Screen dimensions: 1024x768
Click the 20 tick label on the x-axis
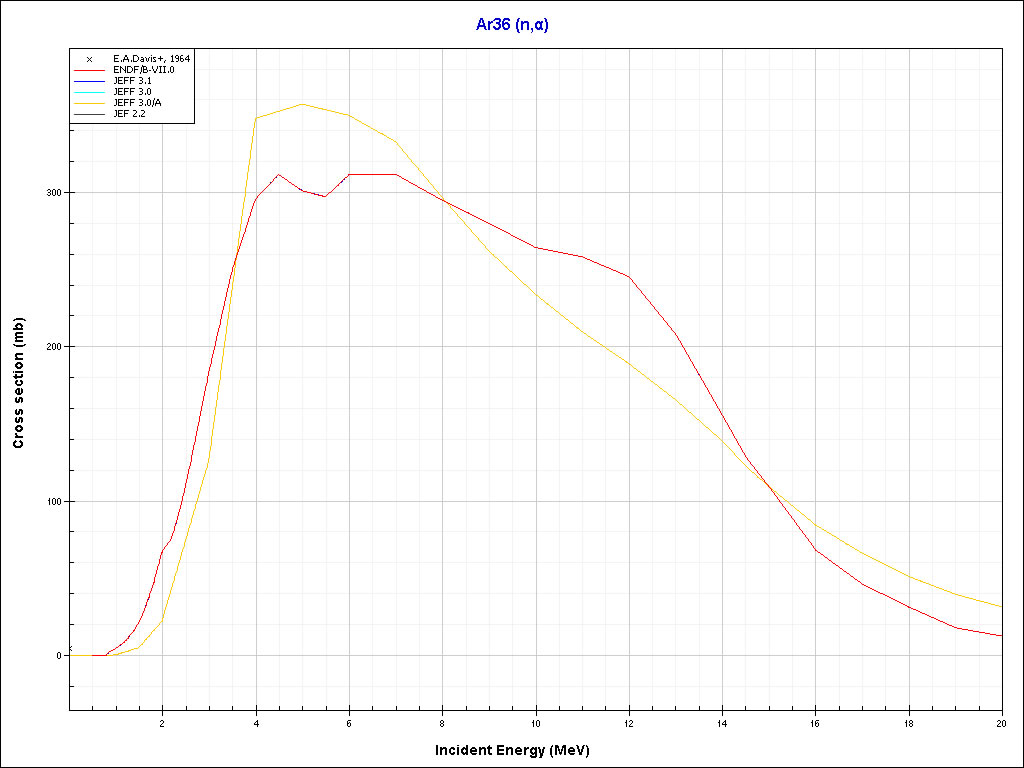[1001, 722]
